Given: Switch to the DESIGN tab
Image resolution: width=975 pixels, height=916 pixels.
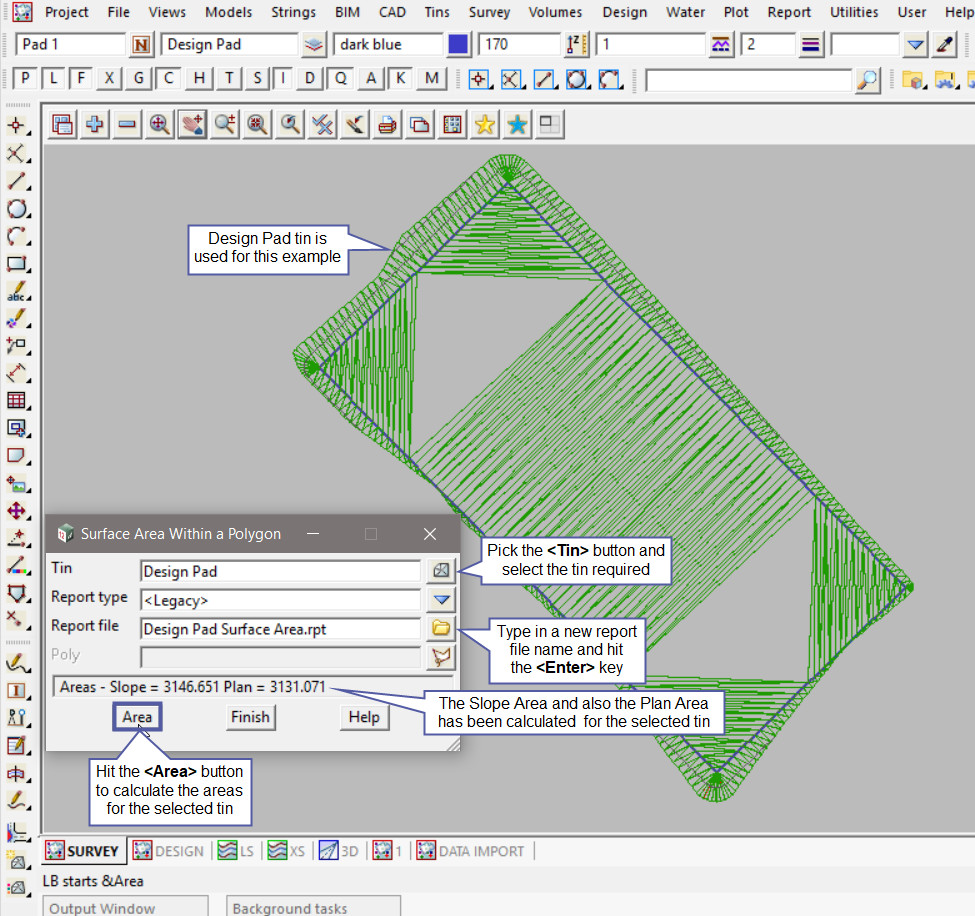Looking at the screenshot, I should click(169, 851).
